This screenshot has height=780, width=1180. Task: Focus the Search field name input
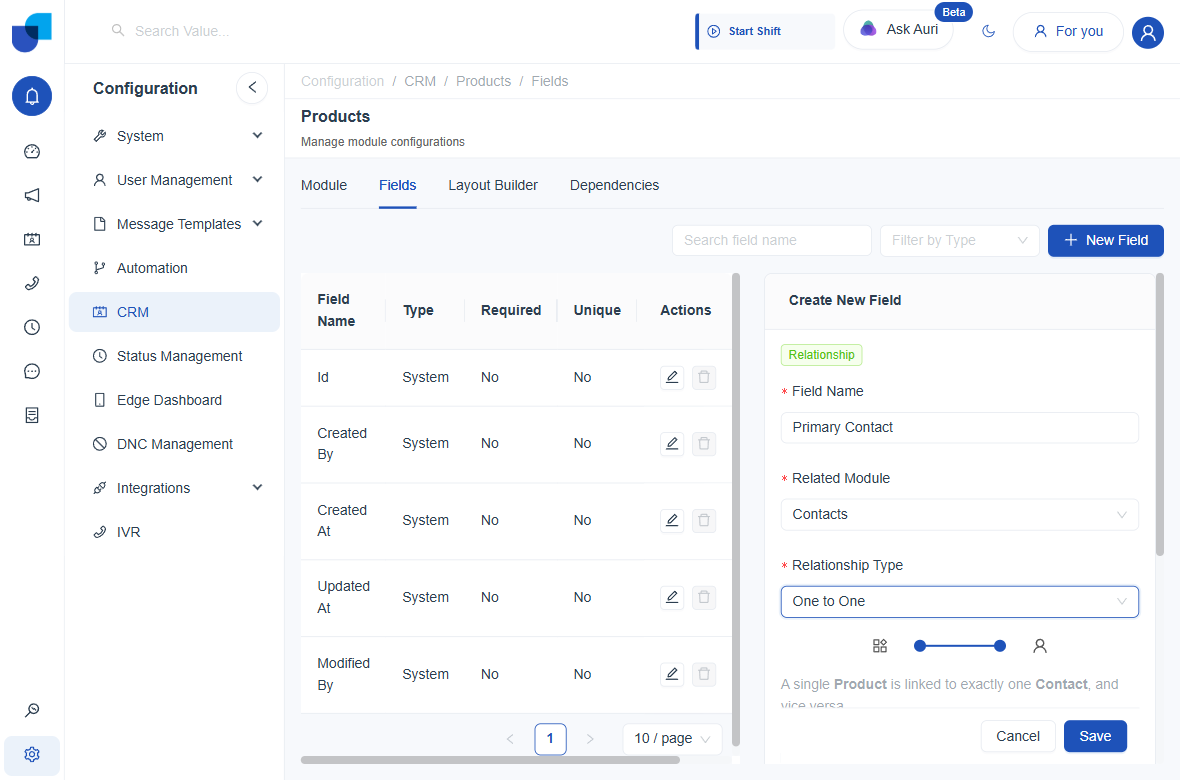click(771, 240)
